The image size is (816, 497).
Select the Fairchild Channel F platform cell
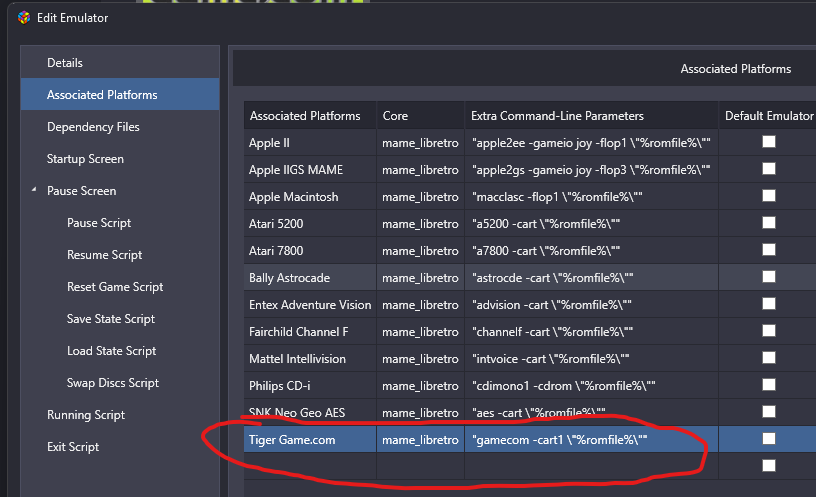tap(310, 332)
